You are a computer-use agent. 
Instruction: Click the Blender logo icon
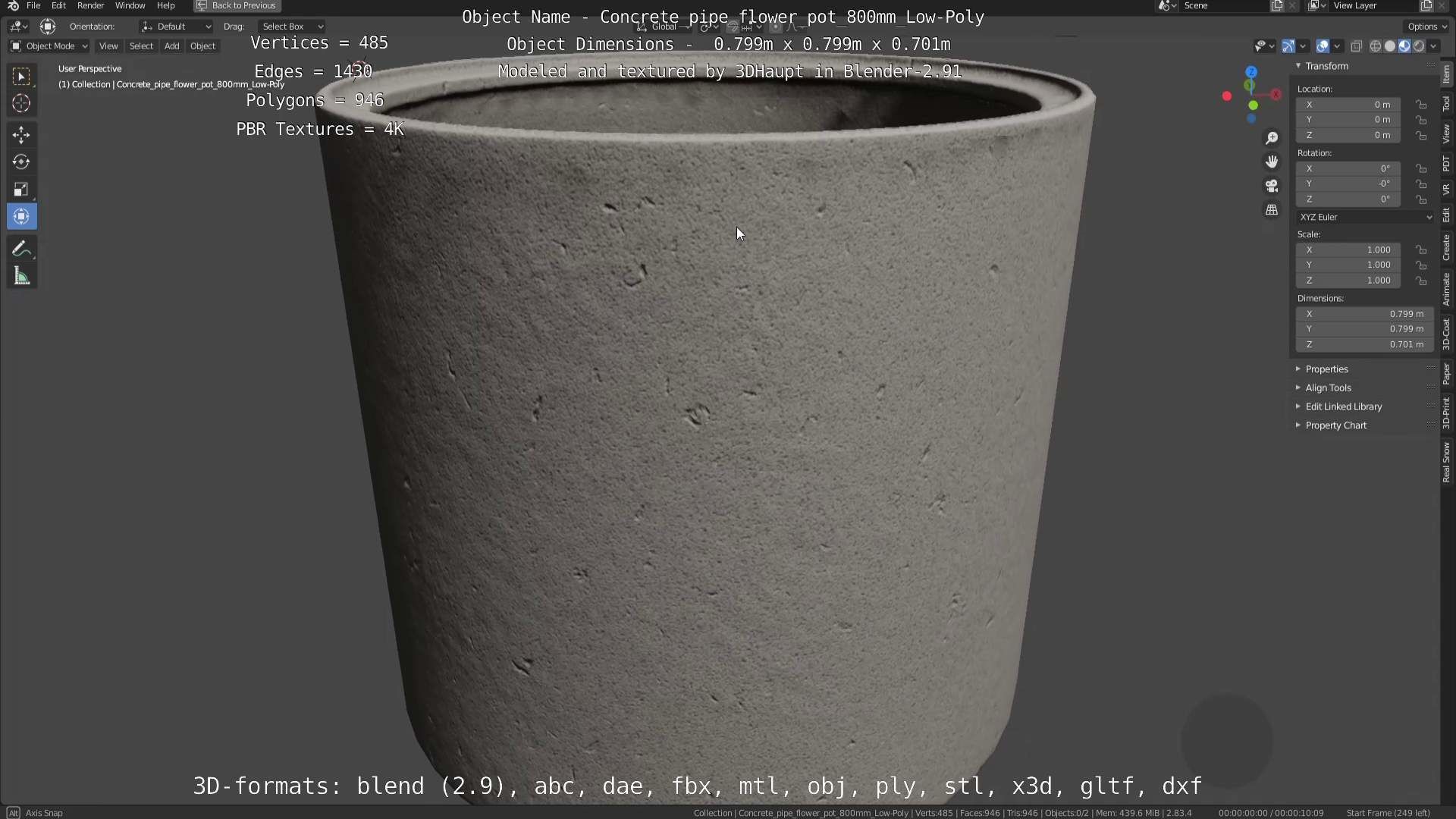coord(13,5)
